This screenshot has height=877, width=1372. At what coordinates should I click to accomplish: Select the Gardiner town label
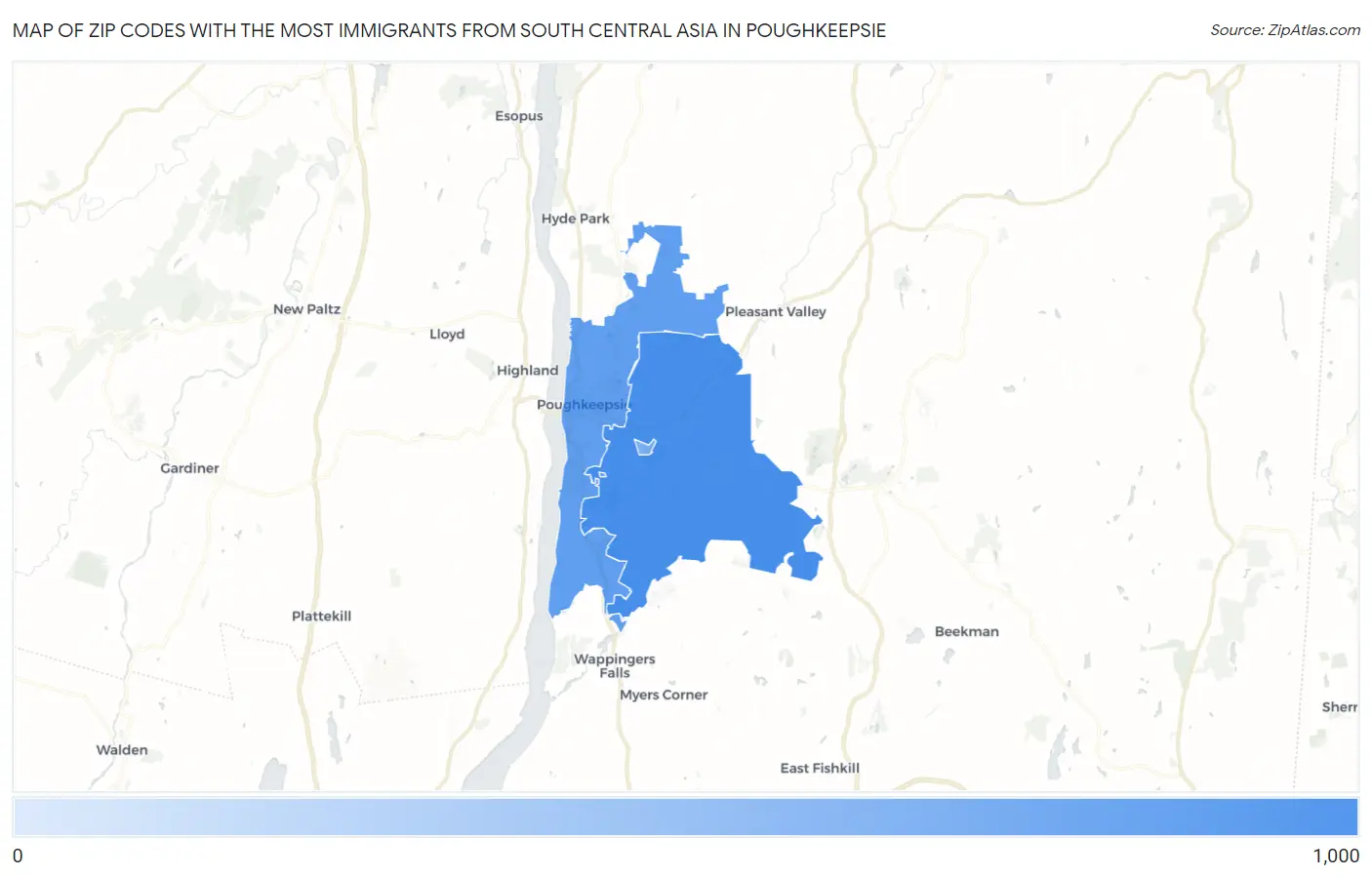189,468
